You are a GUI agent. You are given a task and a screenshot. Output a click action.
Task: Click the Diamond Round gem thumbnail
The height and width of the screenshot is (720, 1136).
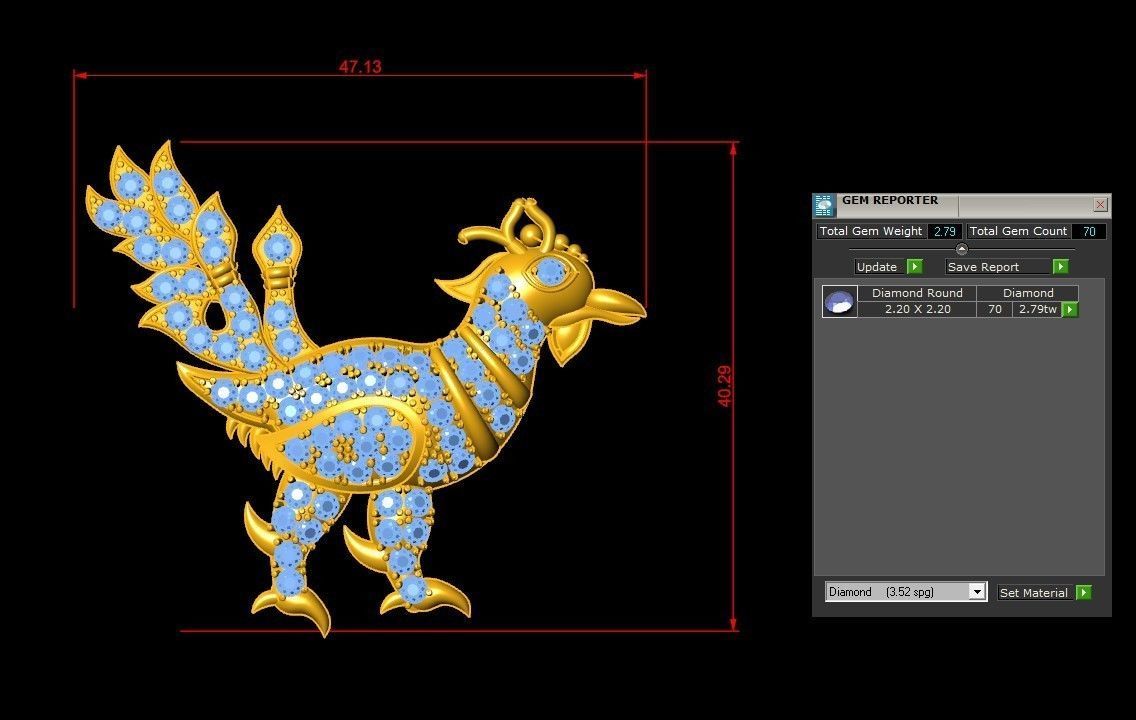point(840,301)
